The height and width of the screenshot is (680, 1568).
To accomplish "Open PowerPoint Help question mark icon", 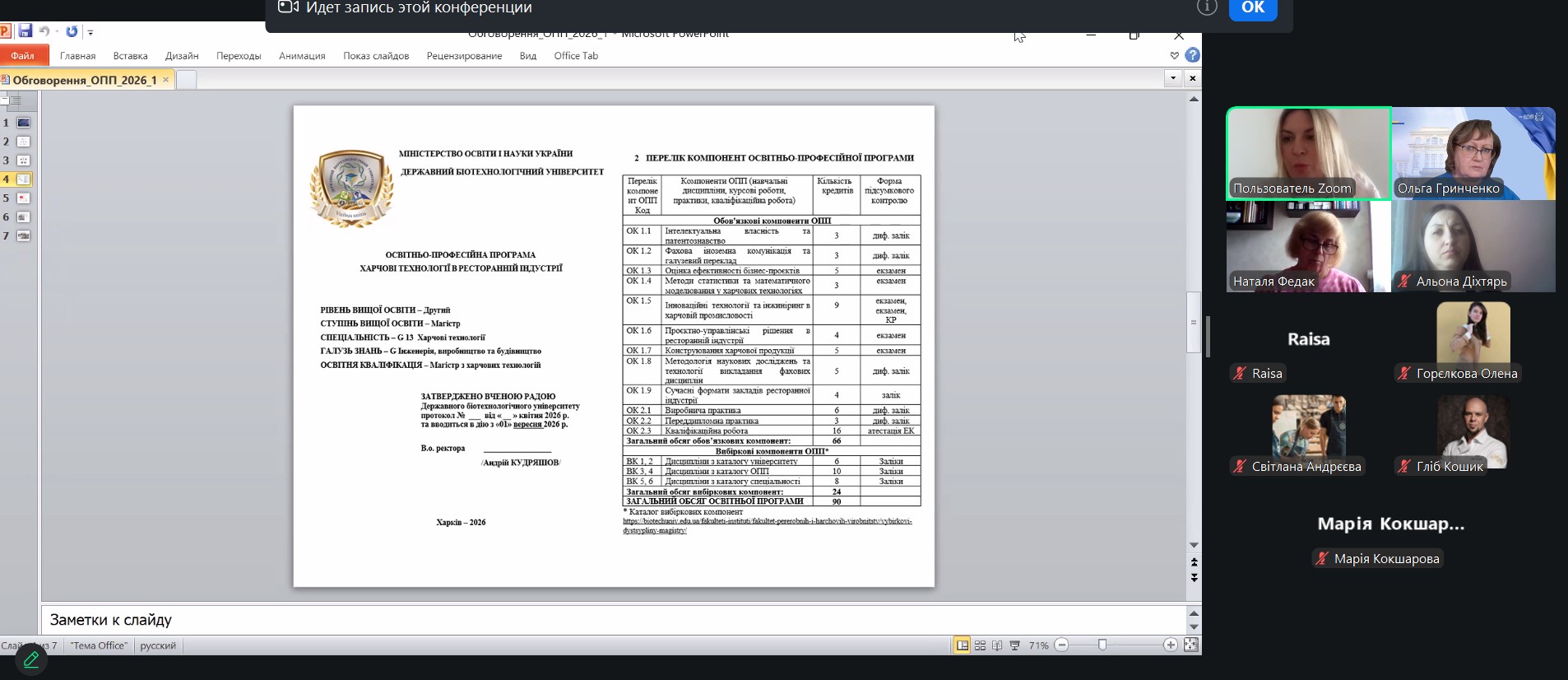I will click(1192, 55).
